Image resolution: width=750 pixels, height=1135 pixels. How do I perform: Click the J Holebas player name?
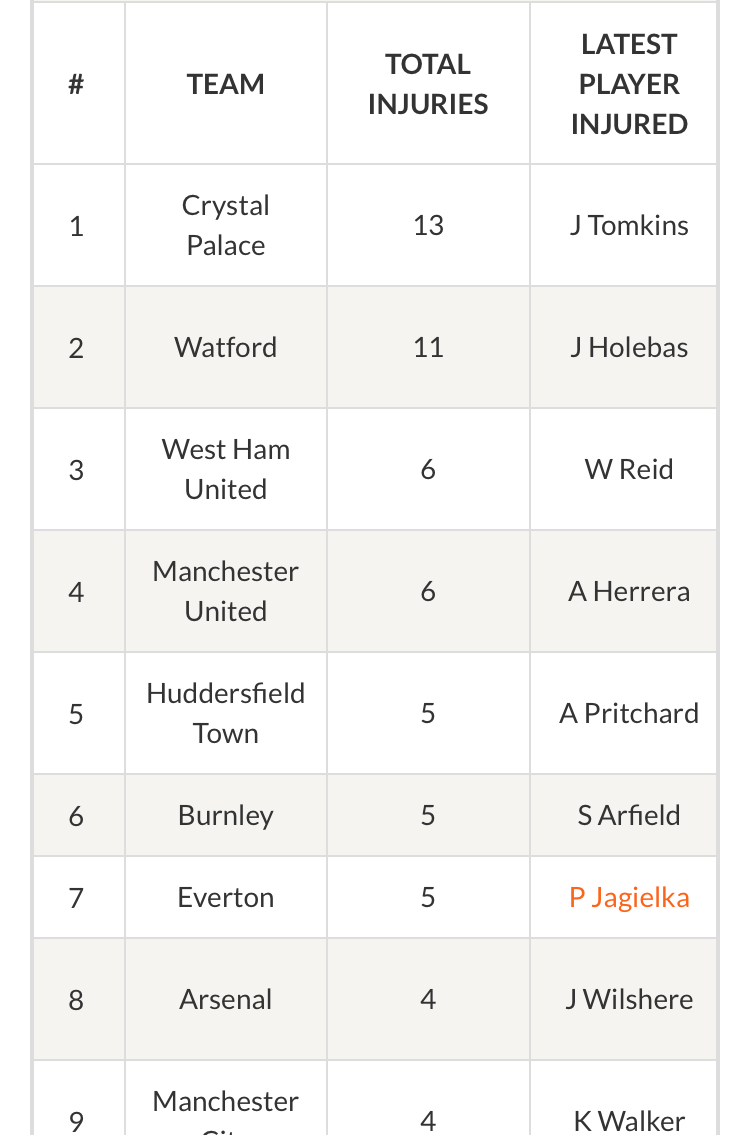pyautogui.click(x=628, y=347)
